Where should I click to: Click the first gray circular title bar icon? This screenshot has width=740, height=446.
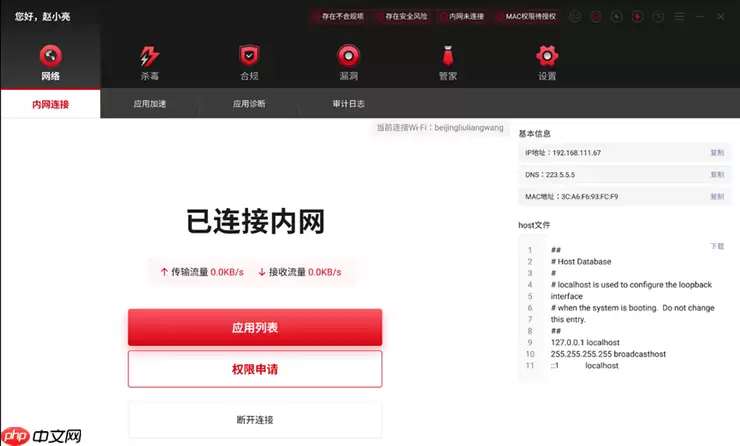[575, 17]
